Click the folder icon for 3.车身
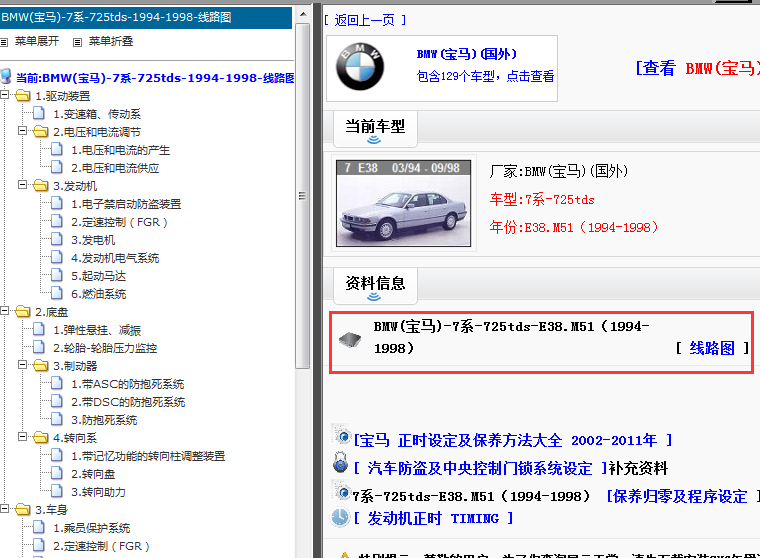The image size is (760, 558). coord(22,509)
